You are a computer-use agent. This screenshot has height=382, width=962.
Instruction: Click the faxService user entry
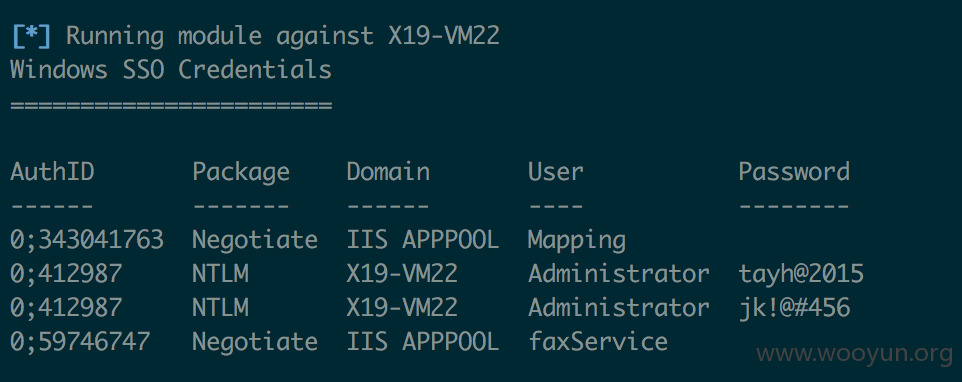pyautogui.click(x=598, y=342)
